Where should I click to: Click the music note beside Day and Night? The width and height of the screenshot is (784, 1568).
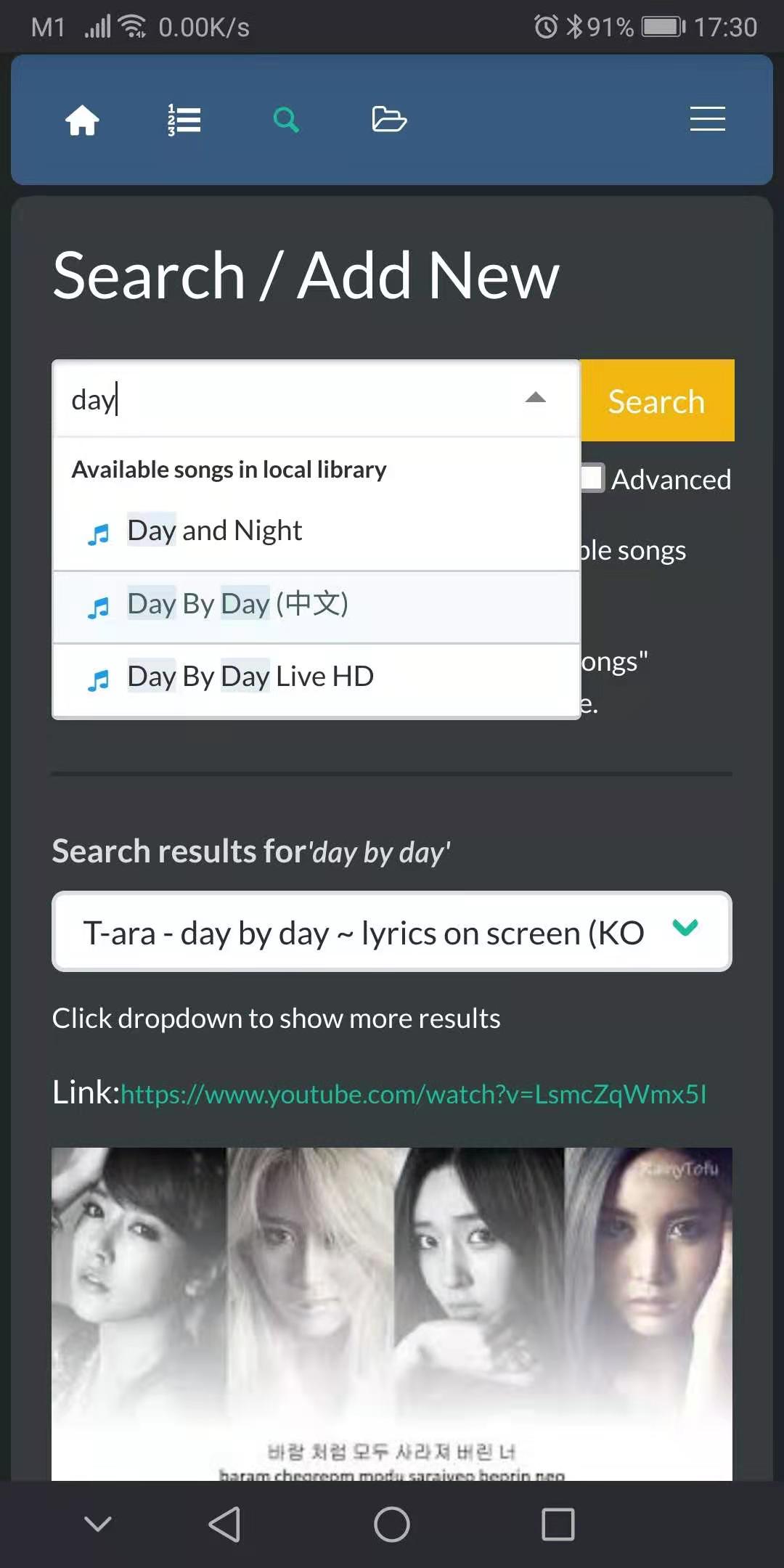(98, 534)
